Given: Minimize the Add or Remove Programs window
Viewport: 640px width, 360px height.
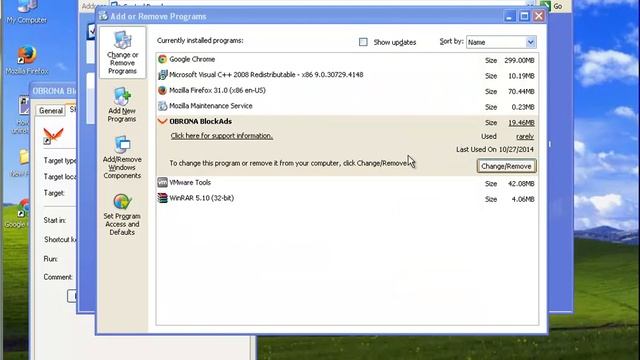Looking at the screenshot, I should click(x=509, y=16).
